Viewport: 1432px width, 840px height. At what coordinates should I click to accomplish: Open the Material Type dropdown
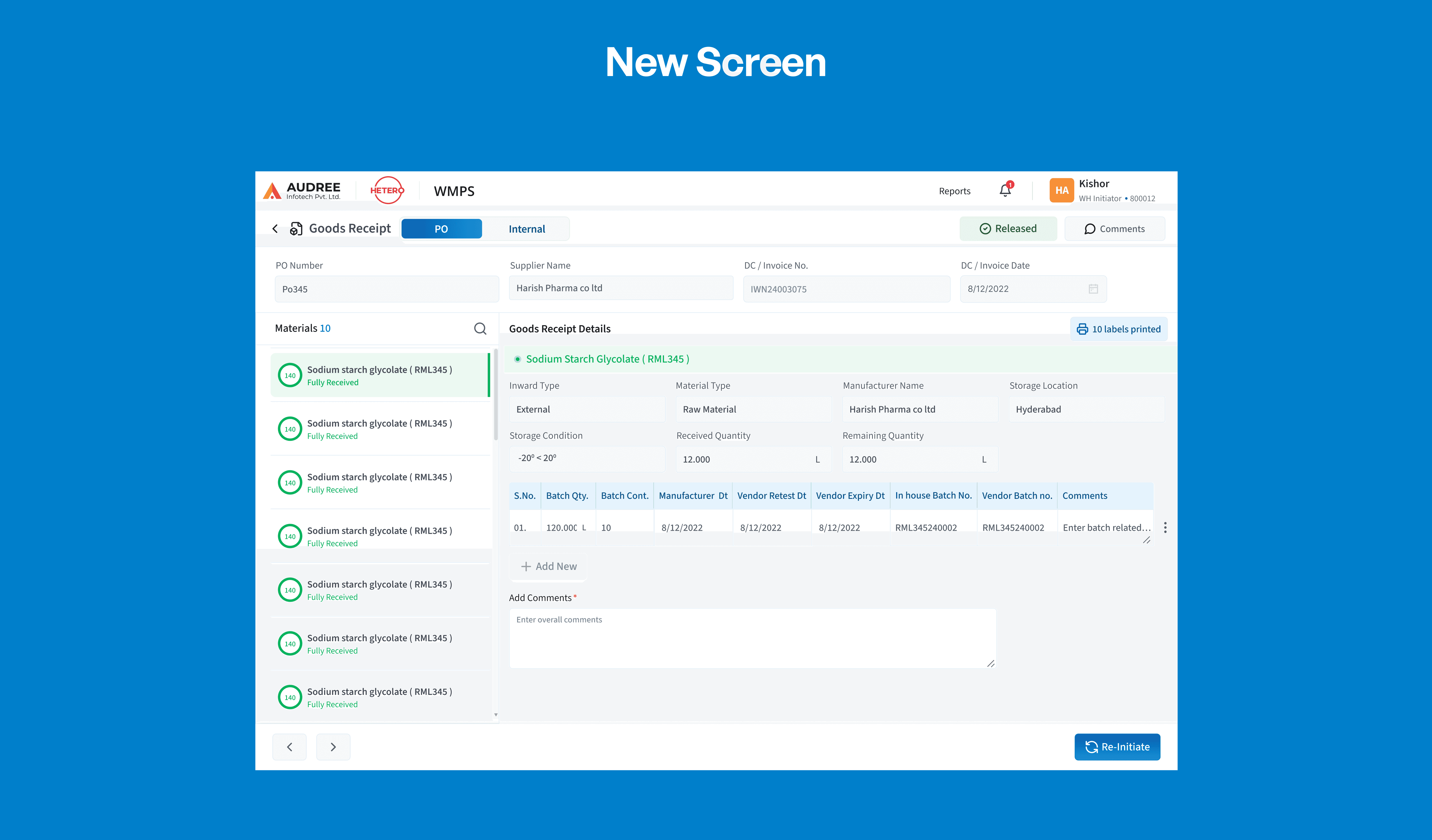753,409
